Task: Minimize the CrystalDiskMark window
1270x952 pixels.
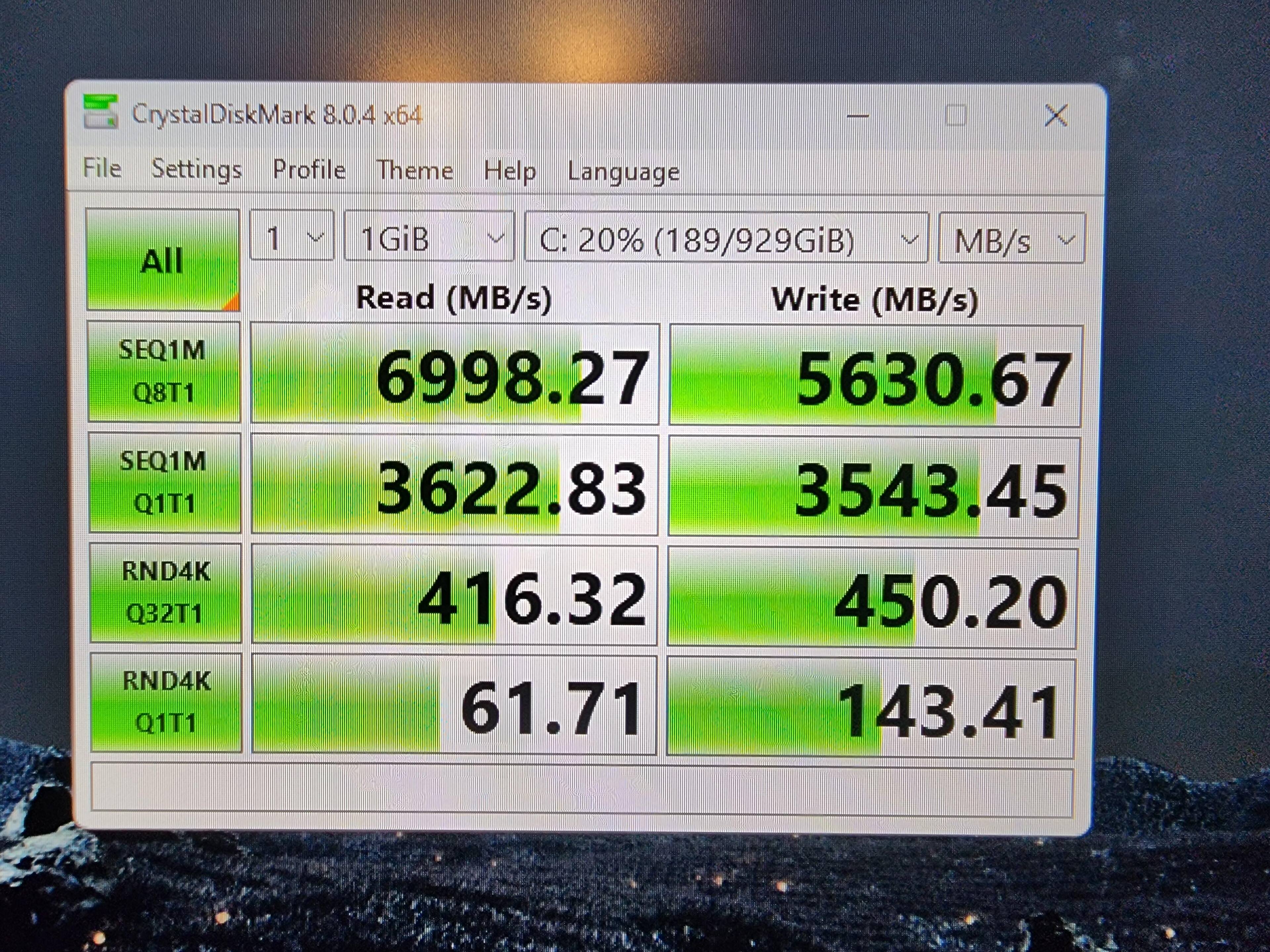Action: [x=858, y=116]
